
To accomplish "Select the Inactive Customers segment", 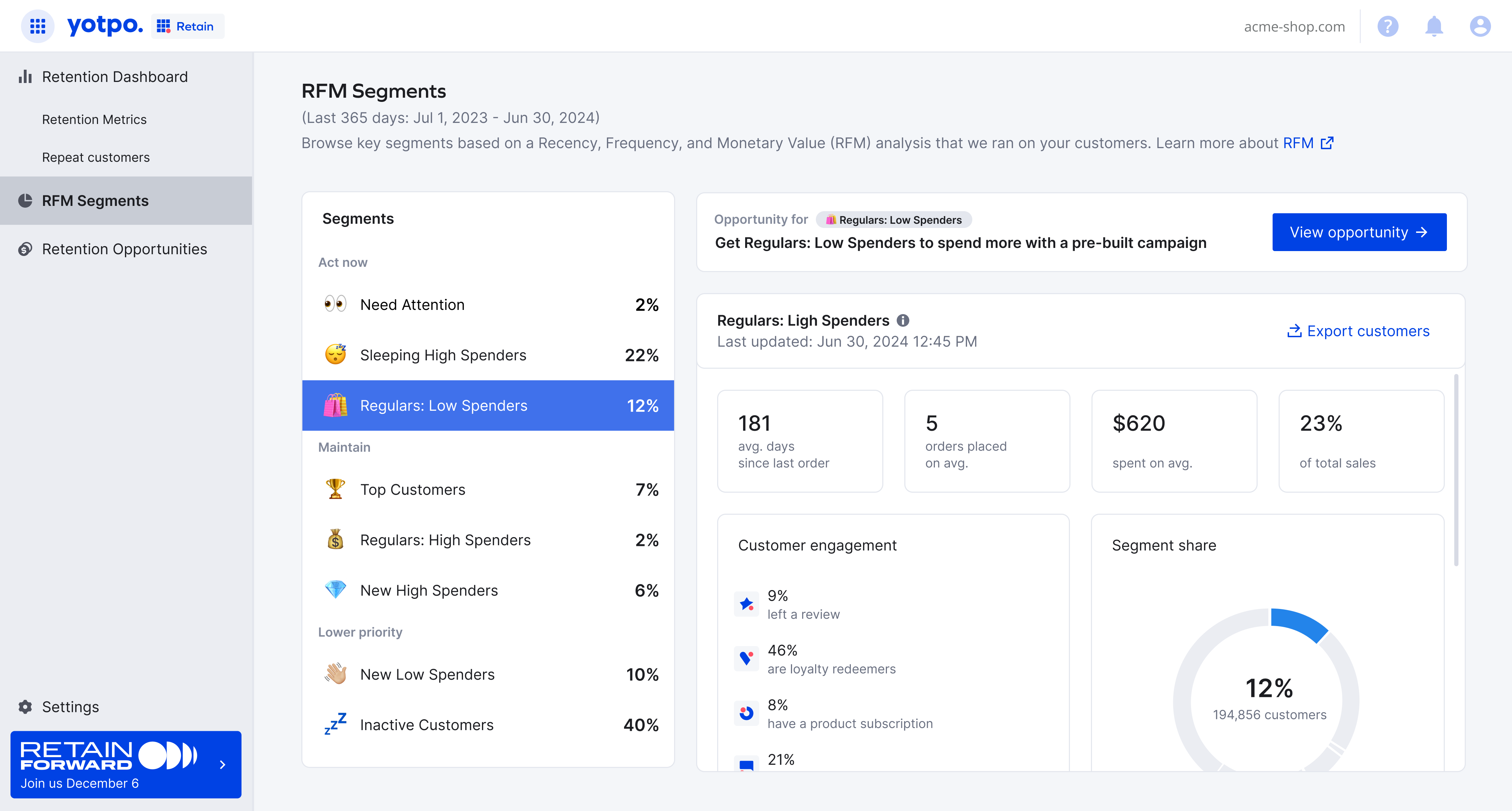I will [488, 725].
